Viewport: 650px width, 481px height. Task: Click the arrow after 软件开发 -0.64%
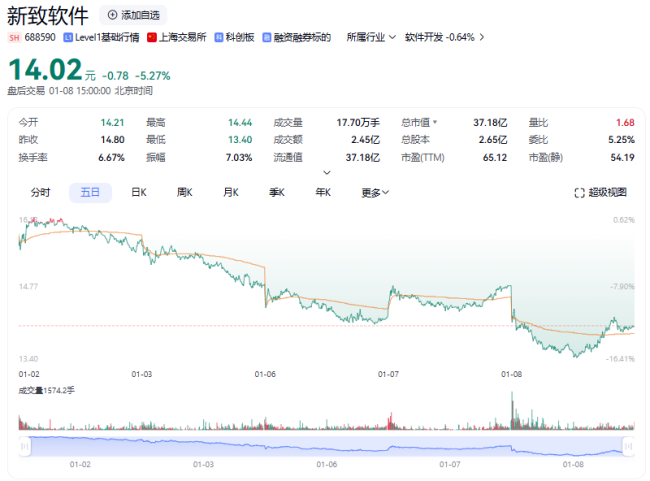pyautogui.click(x=482, y=37)
